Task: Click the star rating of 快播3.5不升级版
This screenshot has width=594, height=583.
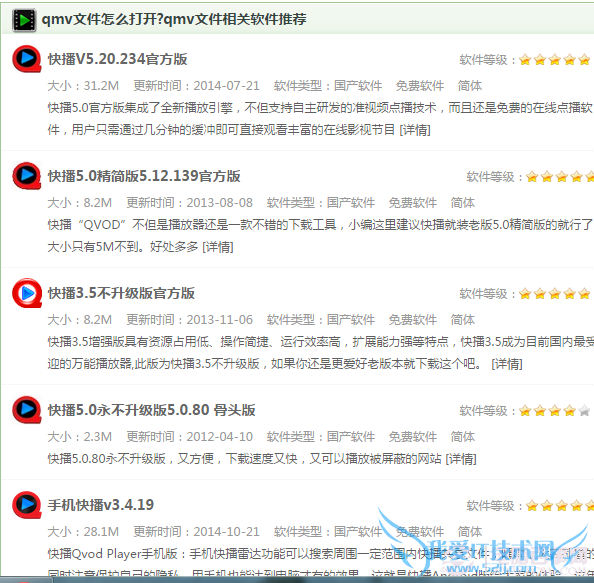Action: pos(555,294)
